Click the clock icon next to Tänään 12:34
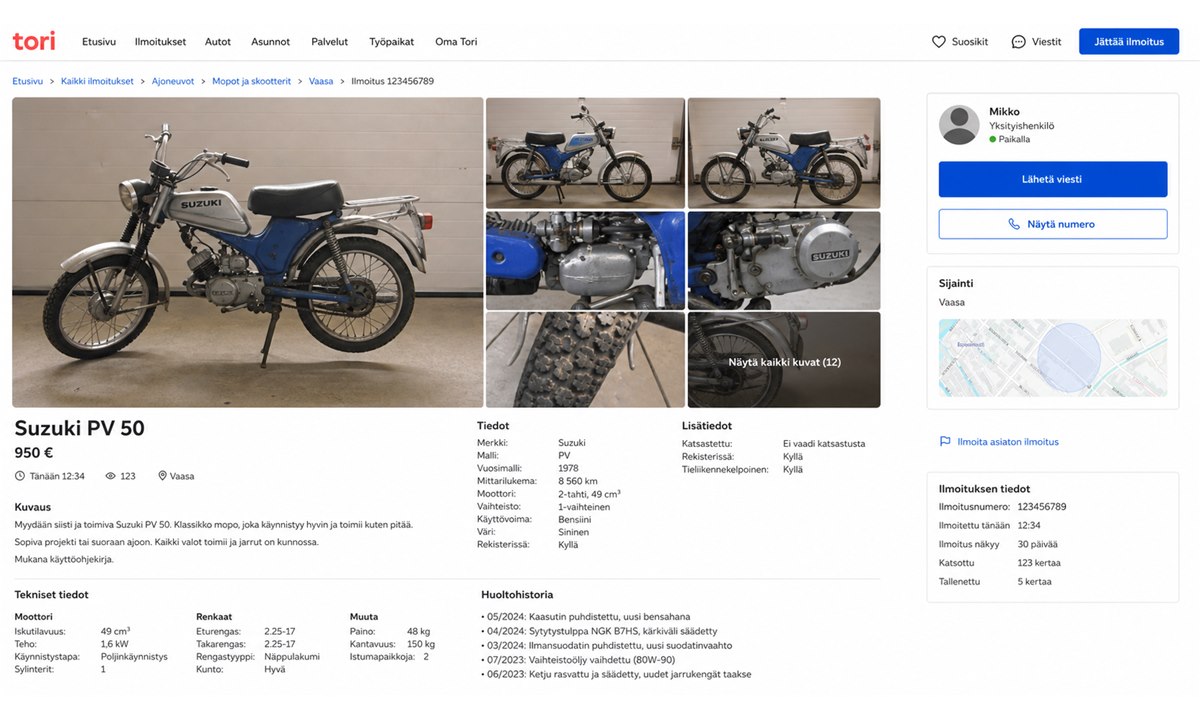 tap(20, 476)
